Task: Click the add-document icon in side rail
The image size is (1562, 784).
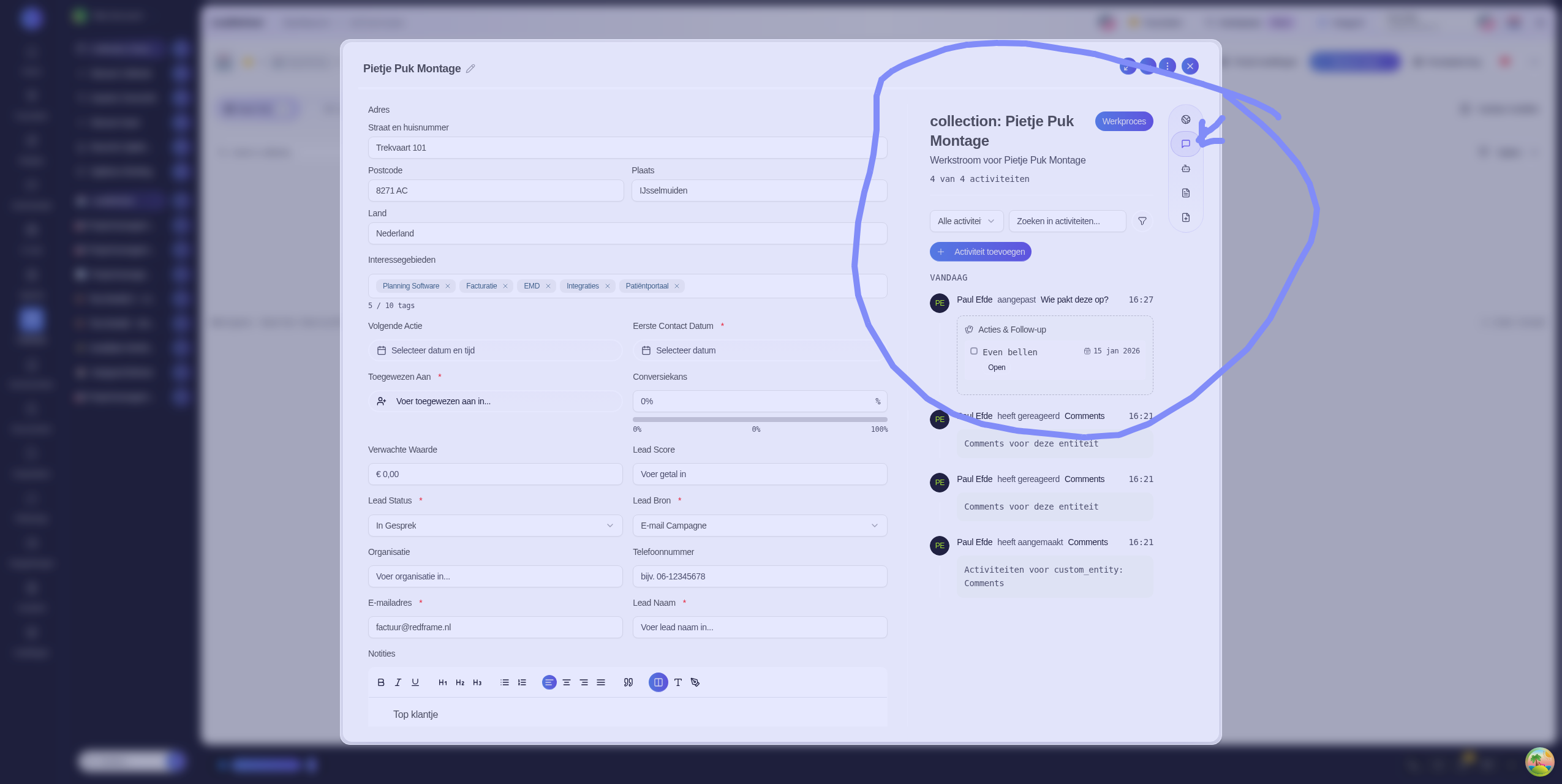Action: 1185,217
